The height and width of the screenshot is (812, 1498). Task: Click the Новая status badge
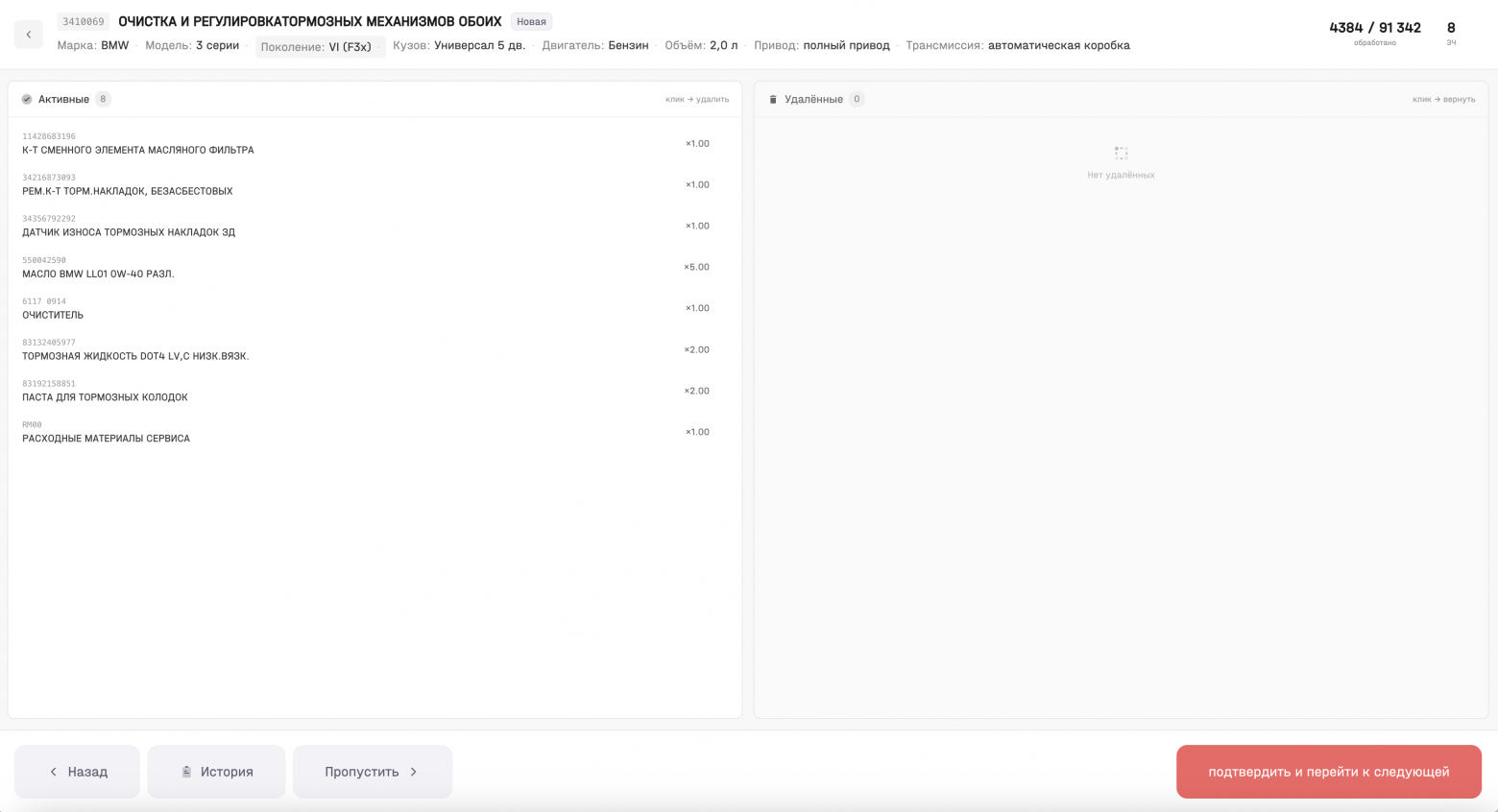point(531,21)
